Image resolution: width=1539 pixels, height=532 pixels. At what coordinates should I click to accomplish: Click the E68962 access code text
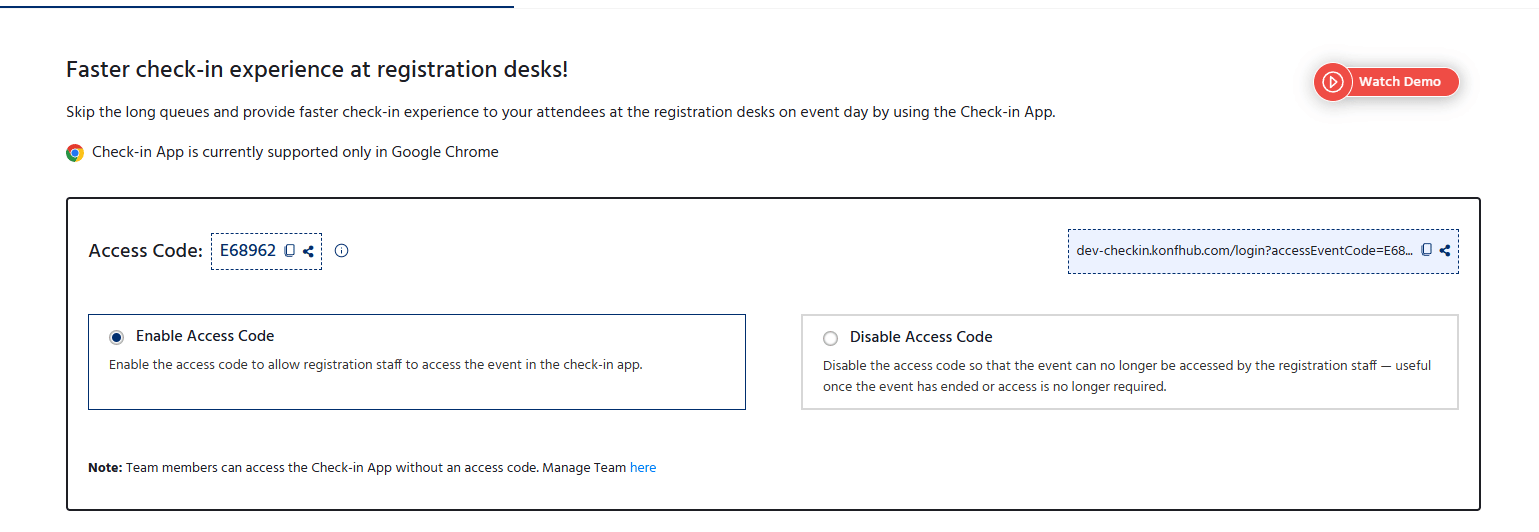click(248, 251)
